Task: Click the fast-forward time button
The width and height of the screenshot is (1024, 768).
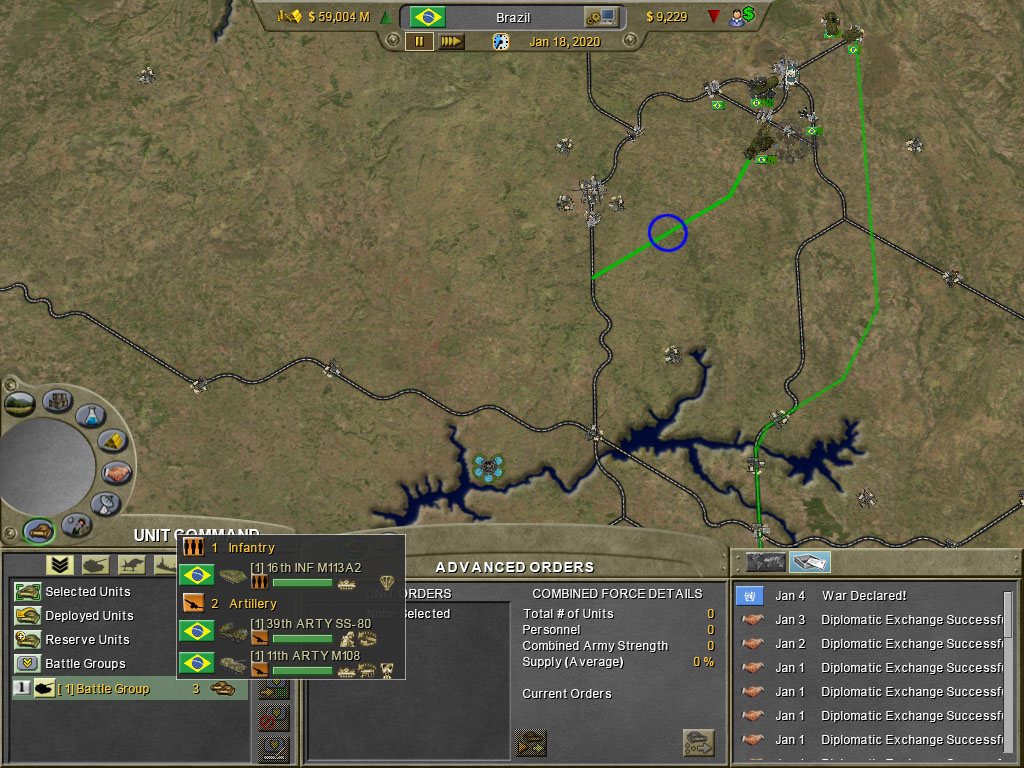Action: [451, 42]
